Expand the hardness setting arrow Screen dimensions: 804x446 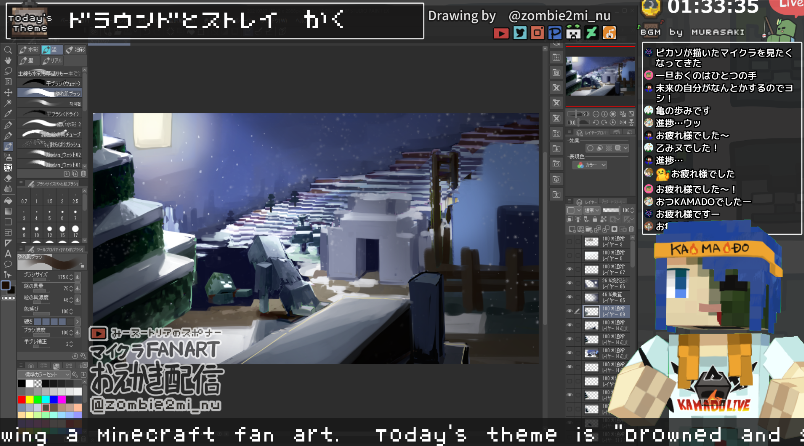[x=77, y=321]
